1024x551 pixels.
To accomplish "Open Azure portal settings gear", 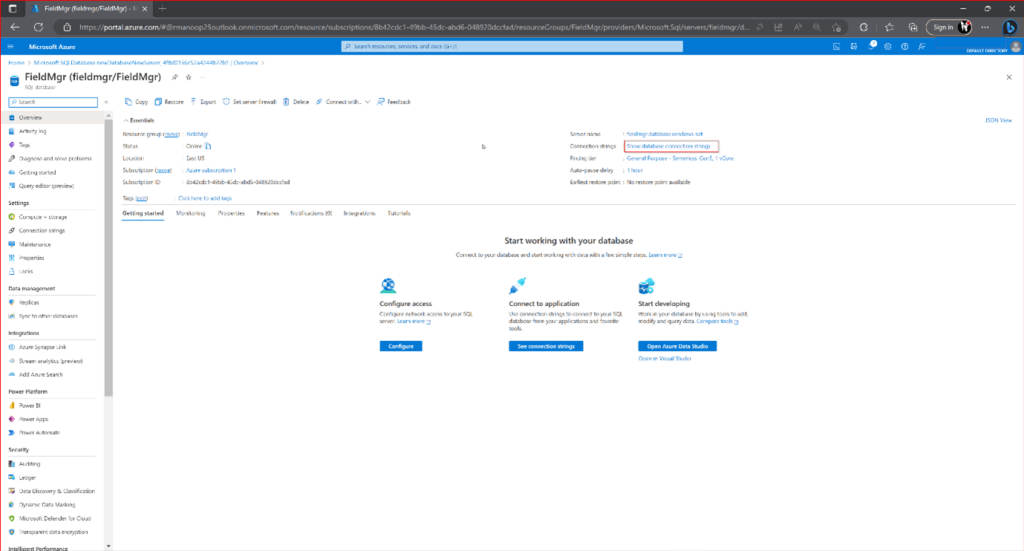I will pyautogui.click(x=888, y=47).
